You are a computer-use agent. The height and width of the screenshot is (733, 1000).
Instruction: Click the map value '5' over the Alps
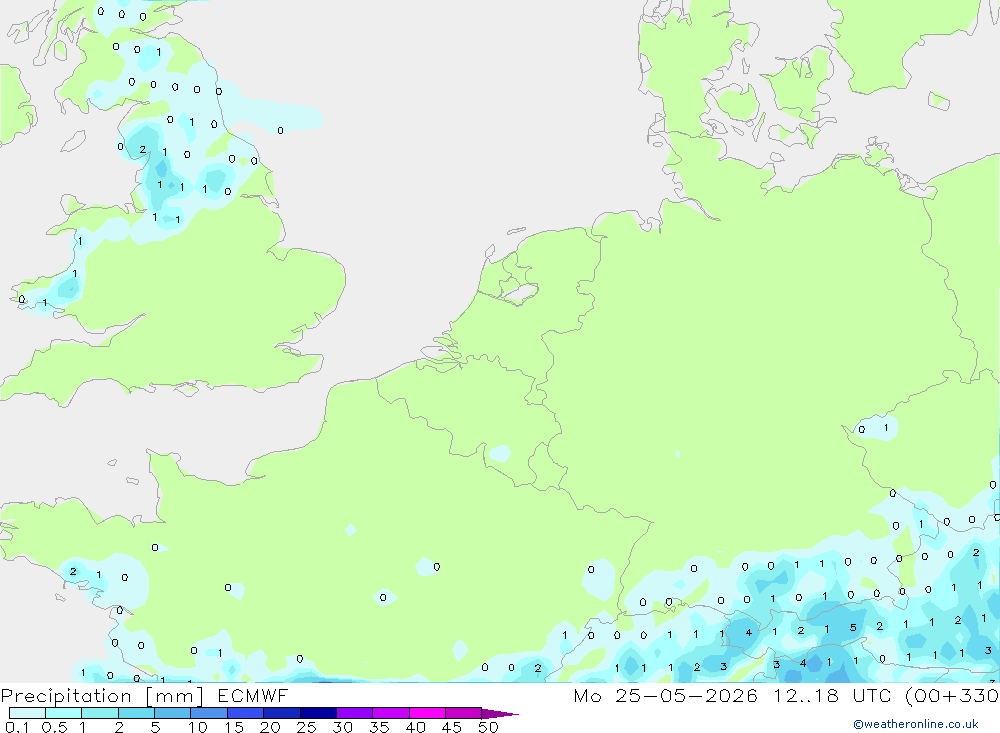853,628
